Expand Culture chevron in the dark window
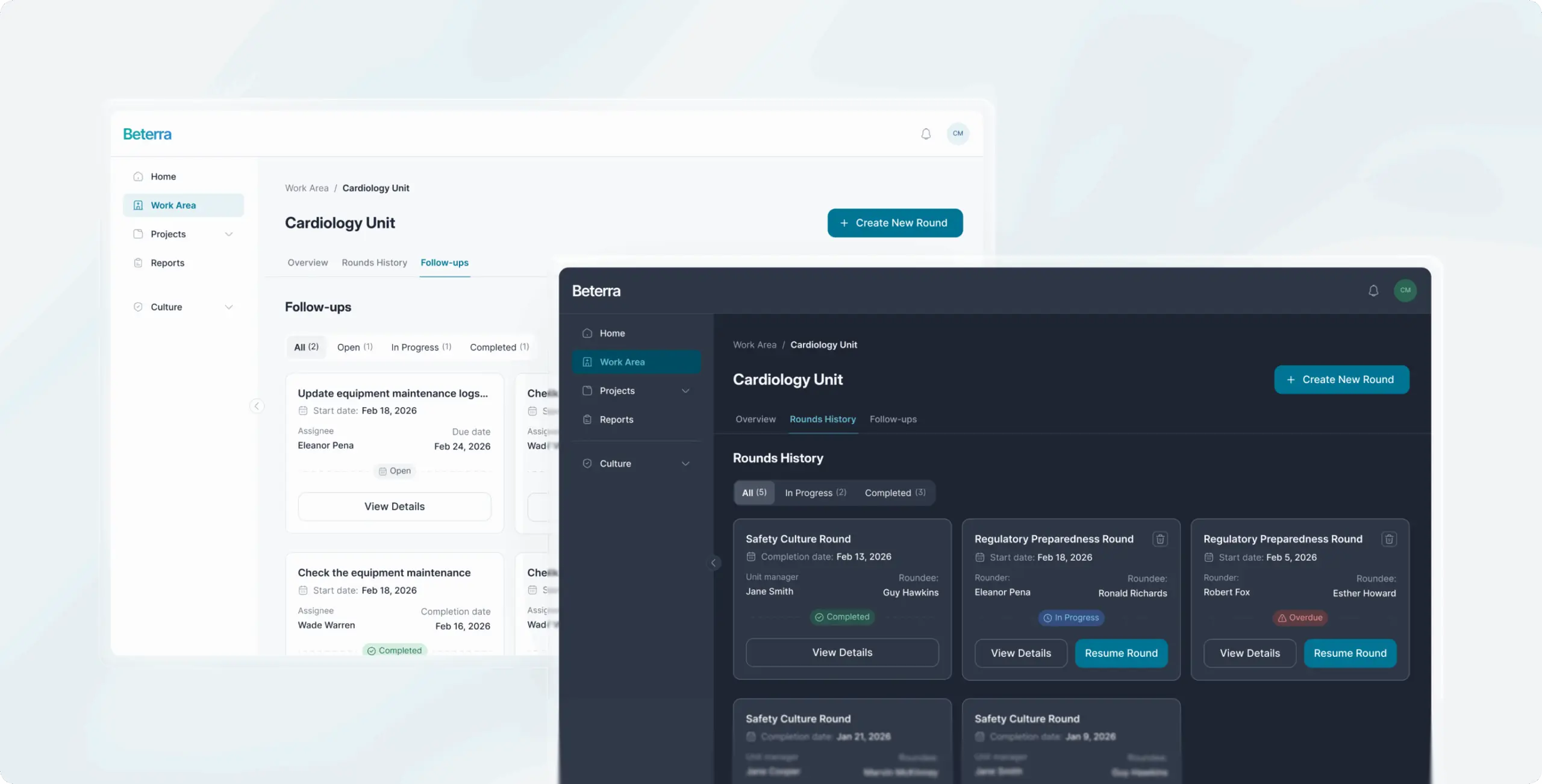The width and height of the screenshot is (1542, 784). pos(685,464)
